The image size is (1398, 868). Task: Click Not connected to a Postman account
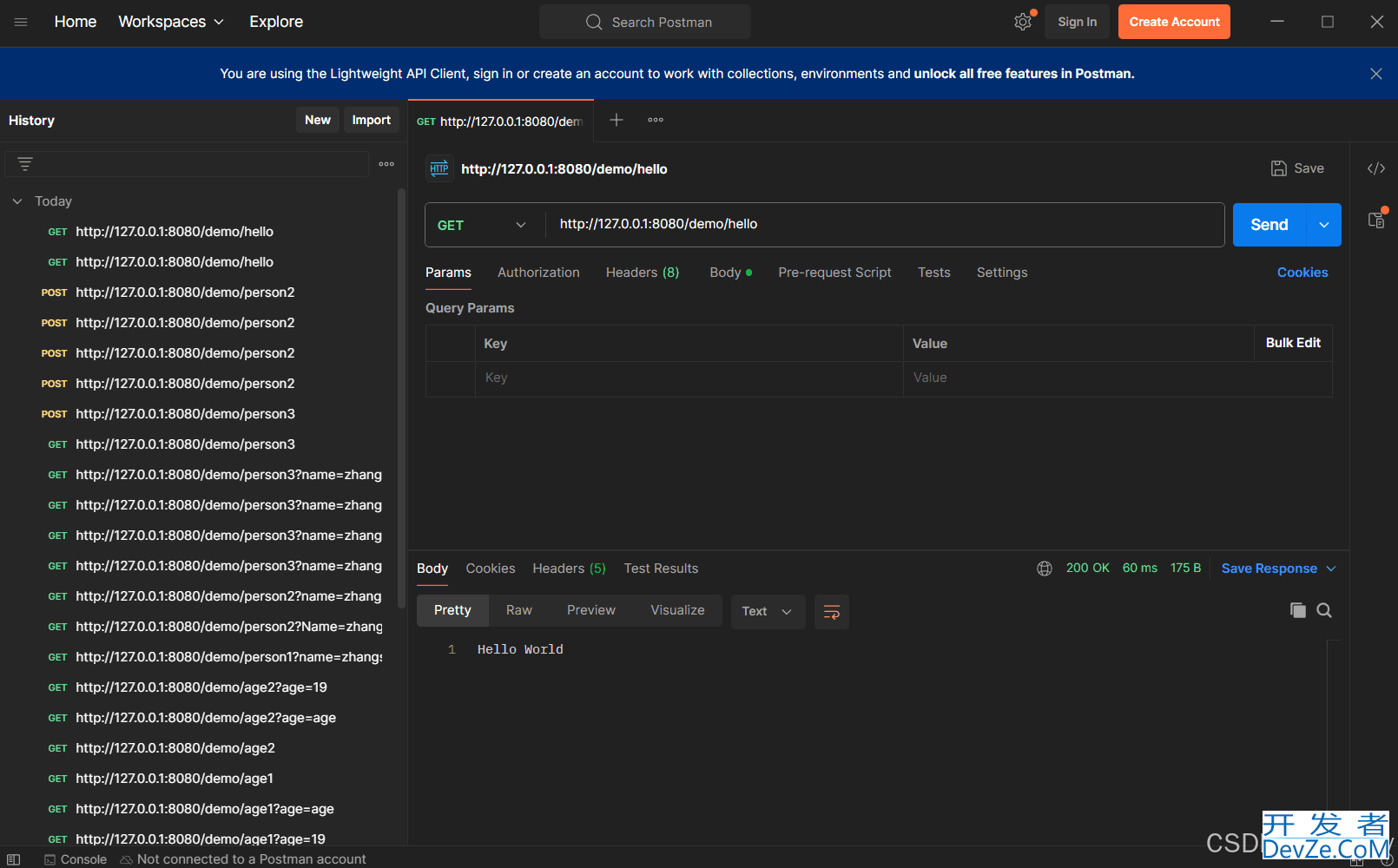click(x=243, y=859)
